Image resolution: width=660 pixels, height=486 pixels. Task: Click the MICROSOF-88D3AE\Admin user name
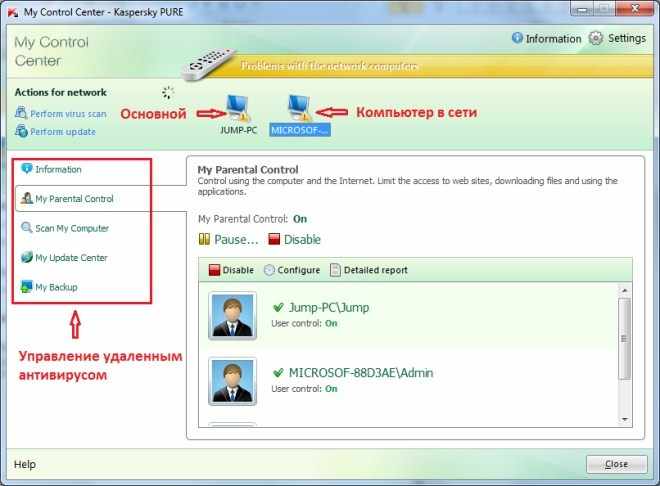pyautogui.click(x=361, y=373)
